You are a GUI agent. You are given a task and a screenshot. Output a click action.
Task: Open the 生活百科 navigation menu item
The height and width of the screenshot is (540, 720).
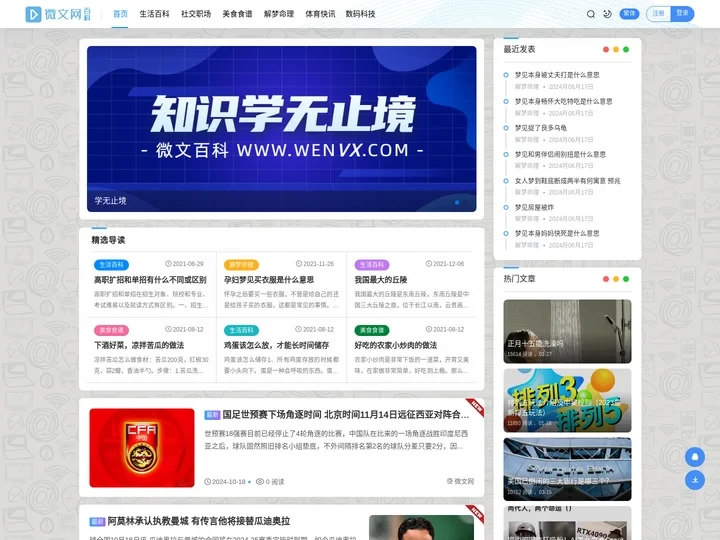coord(154,14)
